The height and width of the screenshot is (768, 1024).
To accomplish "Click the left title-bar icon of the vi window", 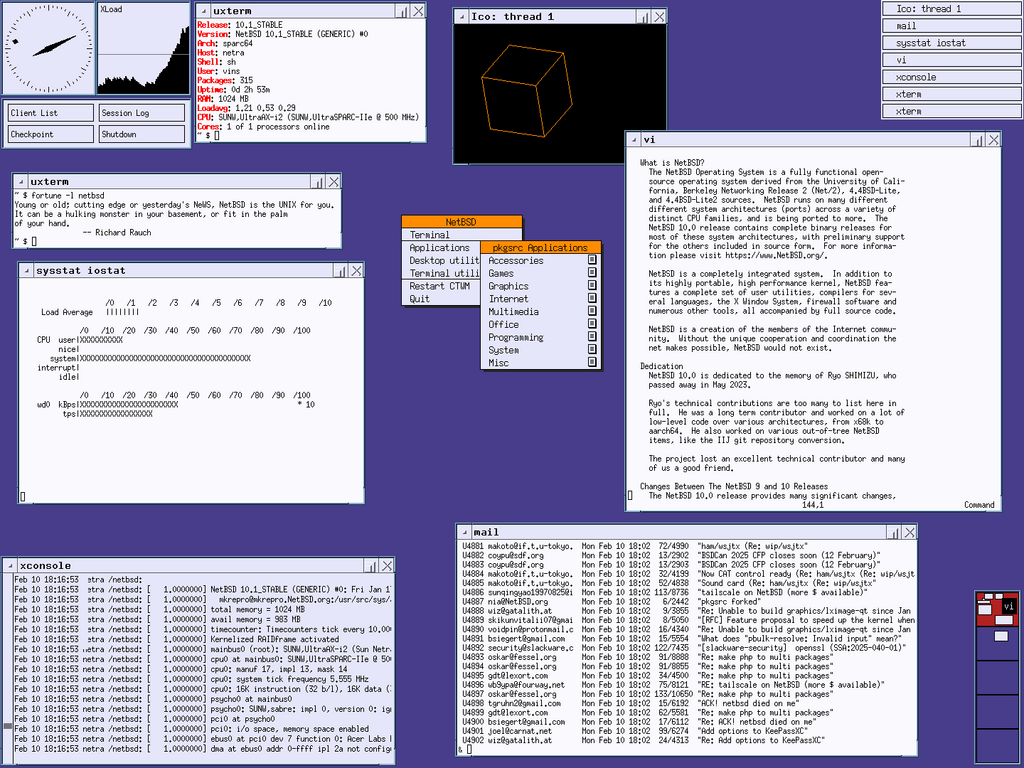I will pos(633,140).
